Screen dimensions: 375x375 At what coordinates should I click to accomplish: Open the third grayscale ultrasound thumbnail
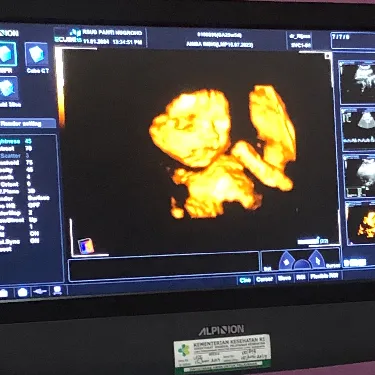click(360, 177)
